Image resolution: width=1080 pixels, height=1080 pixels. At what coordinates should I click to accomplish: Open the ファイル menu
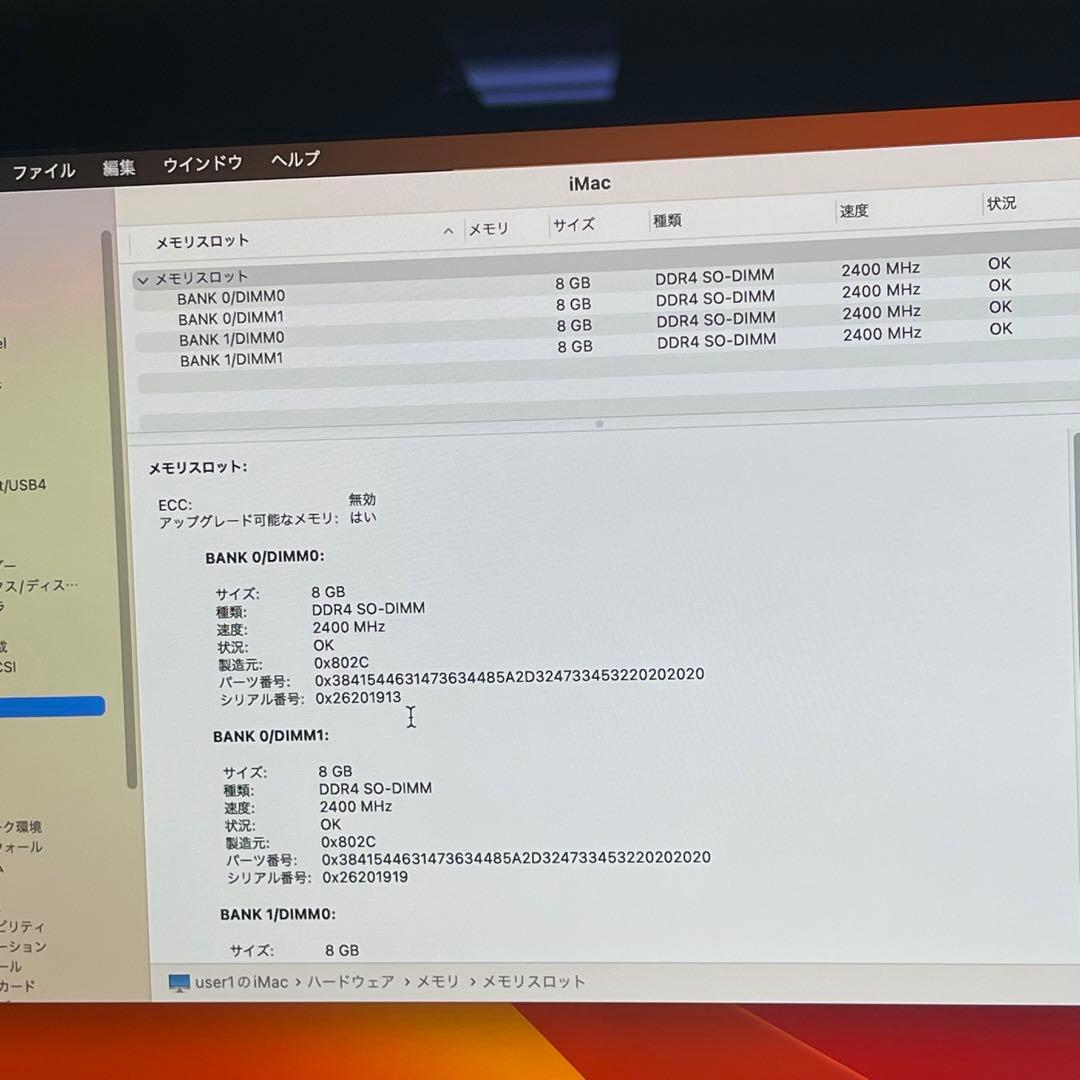tap(44, 171)
